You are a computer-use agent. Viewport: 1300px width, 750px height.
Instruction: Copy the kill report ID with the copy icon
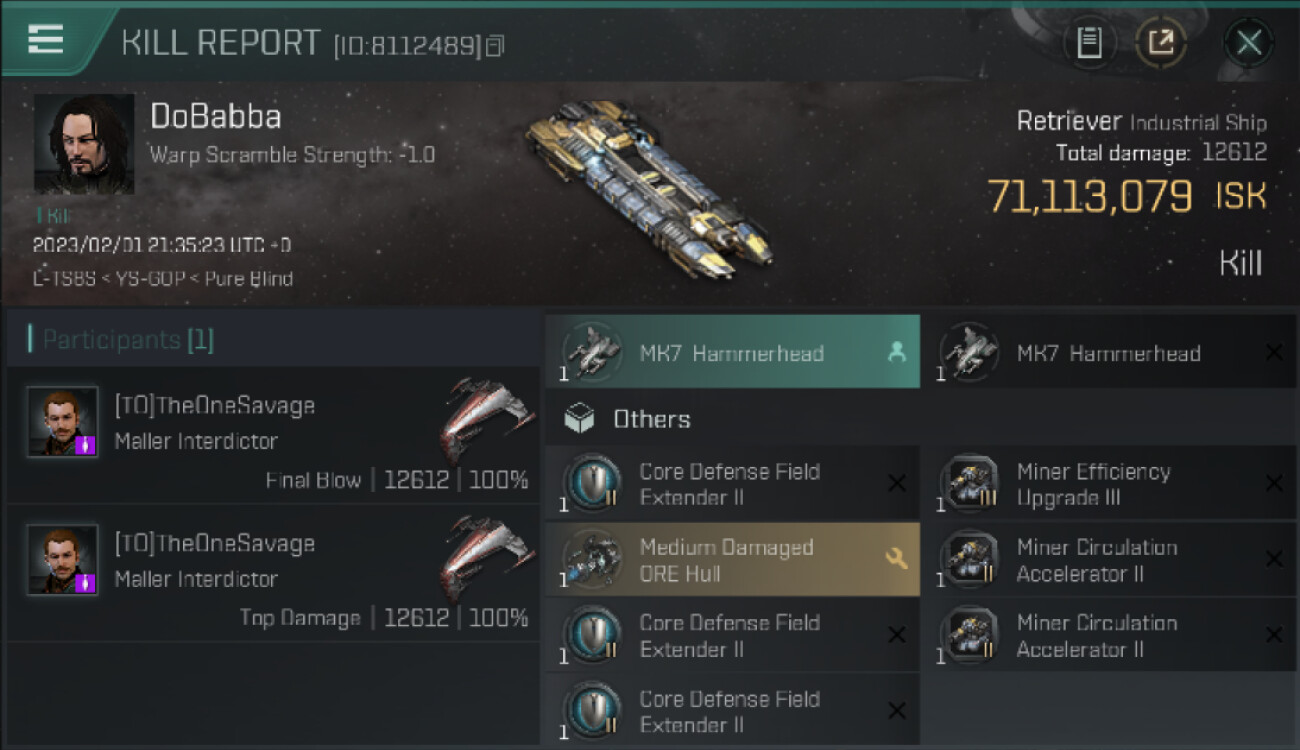(495, 46)
